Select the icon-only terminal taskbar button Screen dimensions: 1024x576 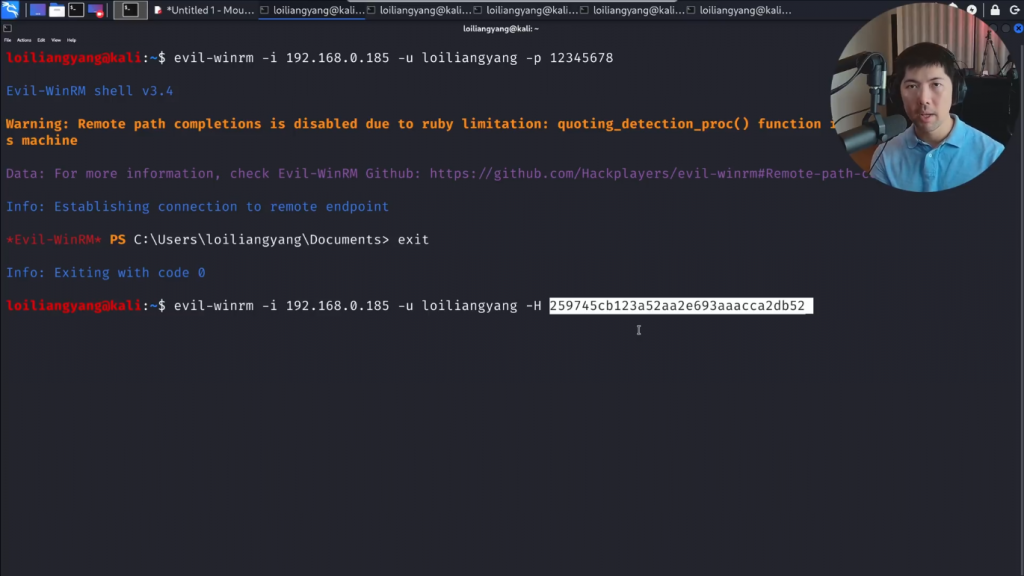coord(130,10)
